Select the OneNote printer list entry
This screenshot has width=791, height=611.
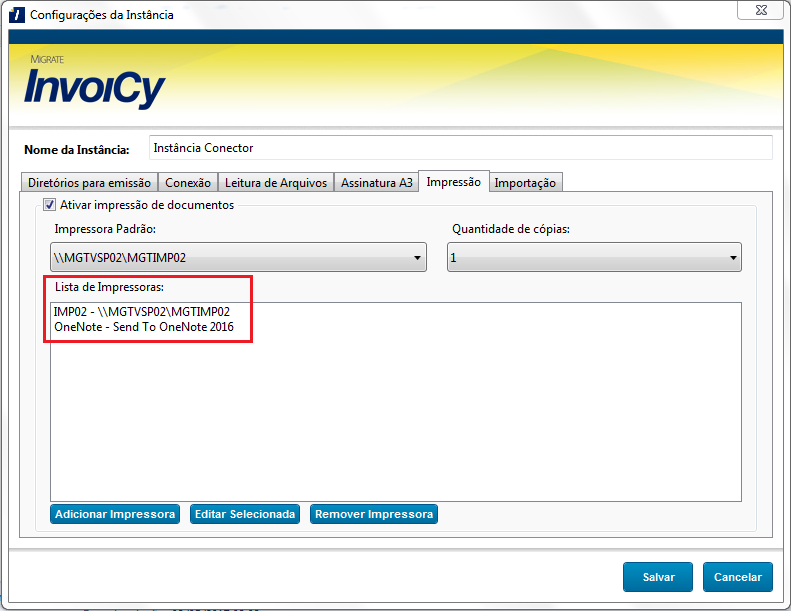point(144,326)
